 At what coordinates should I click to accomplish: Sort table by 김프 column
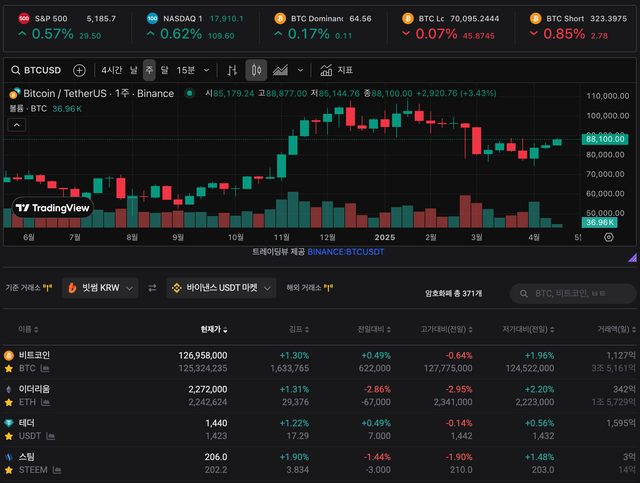[x=299, y=329]
